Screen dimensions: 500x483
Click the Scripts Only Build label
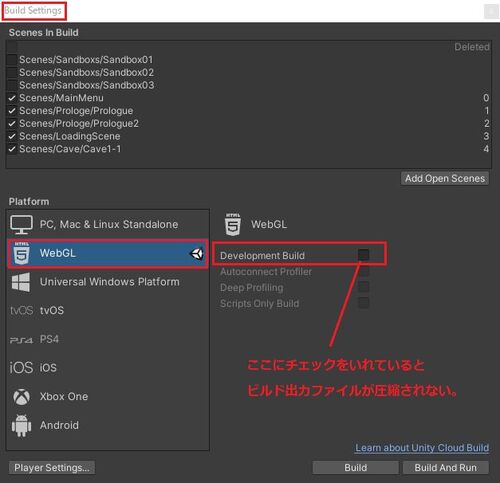click(260, 304)
